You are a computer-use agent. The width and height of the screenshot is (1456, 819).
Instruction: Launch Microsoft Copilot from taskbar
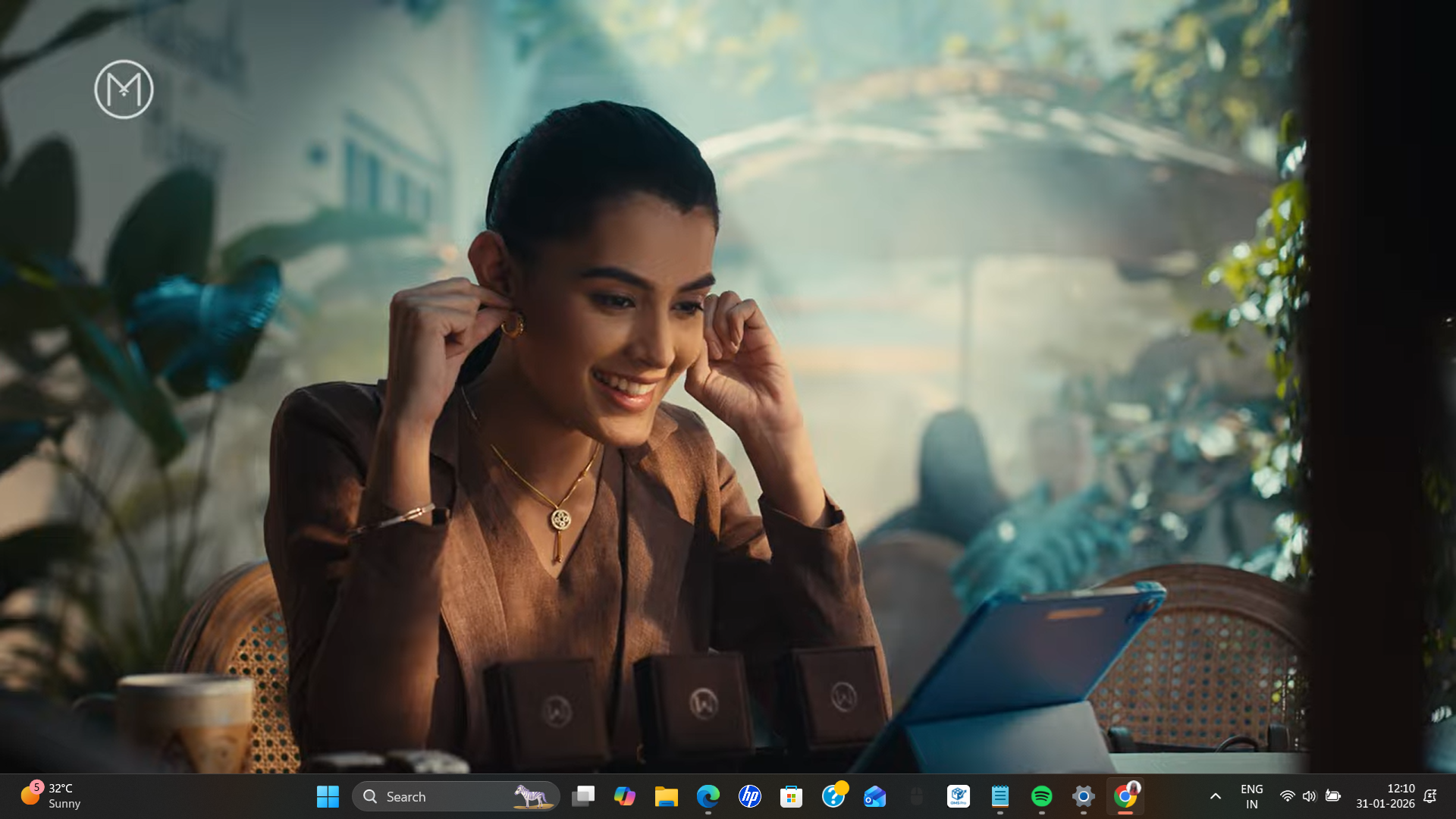[625, 796]
